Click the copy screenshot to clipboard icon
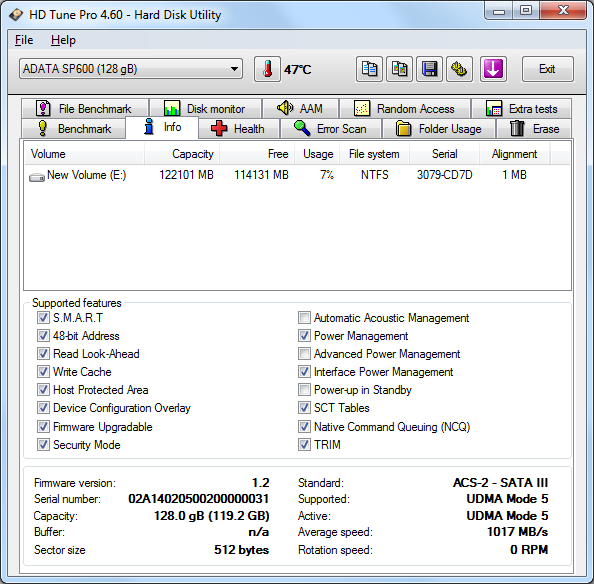 coord(399,69)
